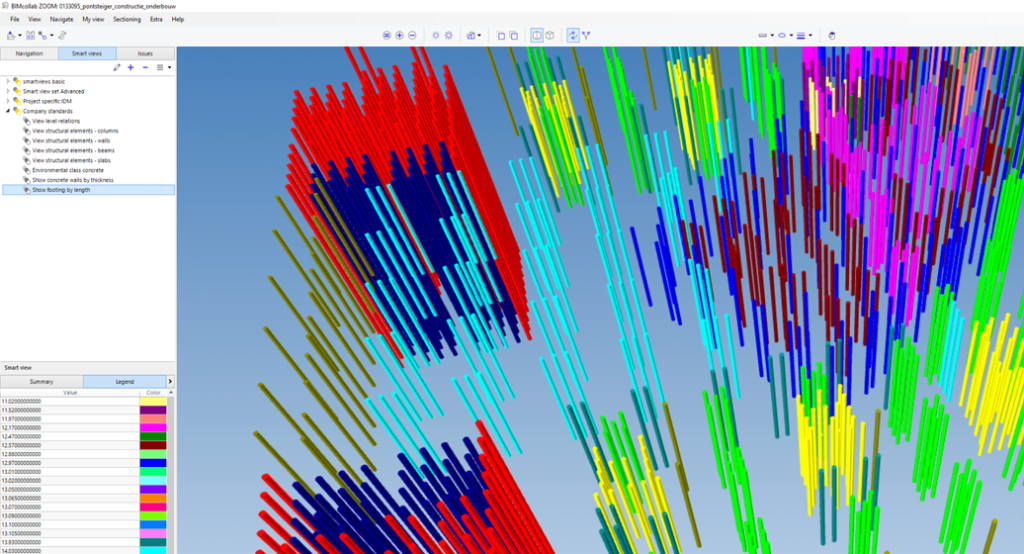This screenshot has width=1024, height=554.
Task: Click the connect/share toolbar icon
Action: [43, 35]
